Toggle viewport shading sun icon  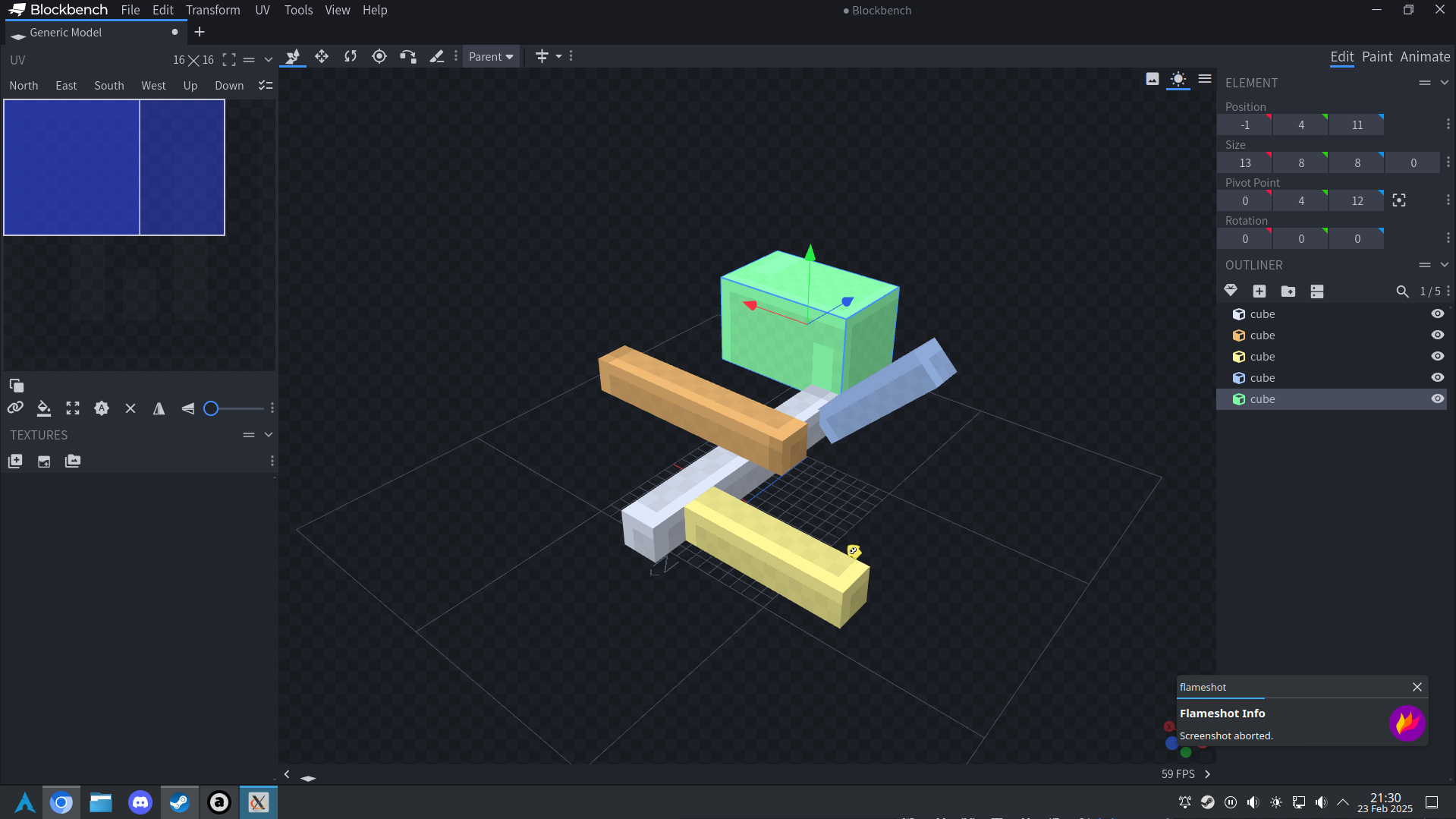1178,79
